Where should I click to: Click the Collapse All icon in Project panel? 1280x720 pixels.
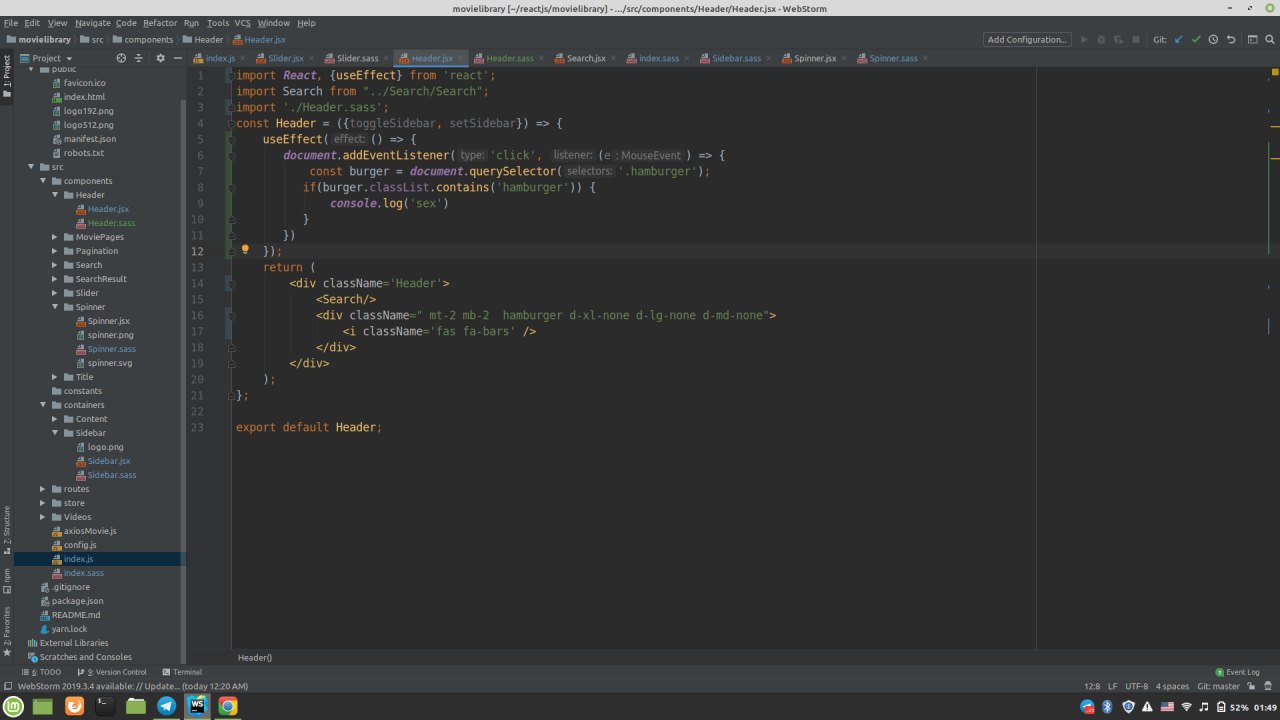pos(140,58)
